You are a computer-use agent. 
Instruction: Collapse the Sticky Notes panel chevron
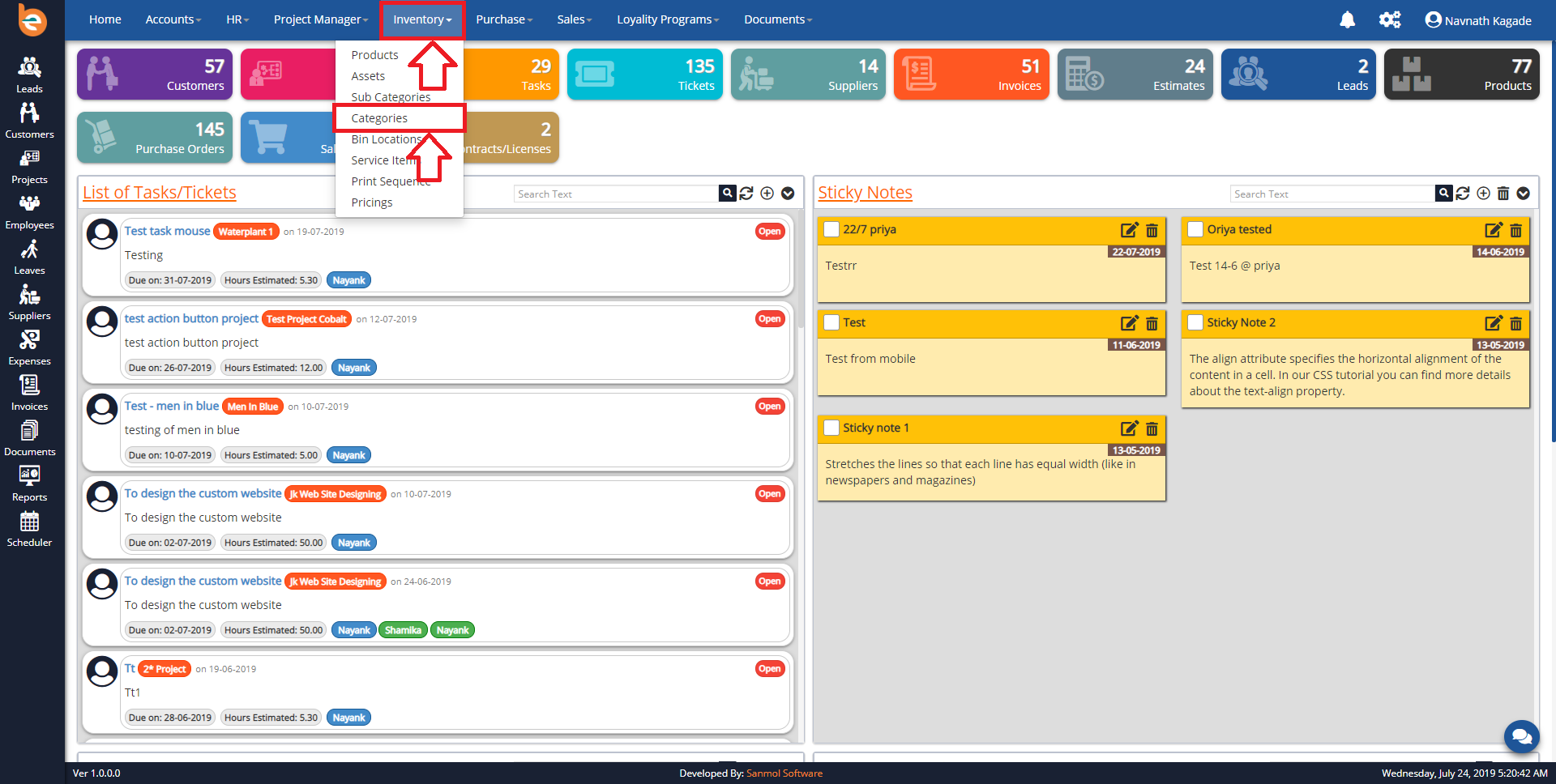pos(1524,194)
